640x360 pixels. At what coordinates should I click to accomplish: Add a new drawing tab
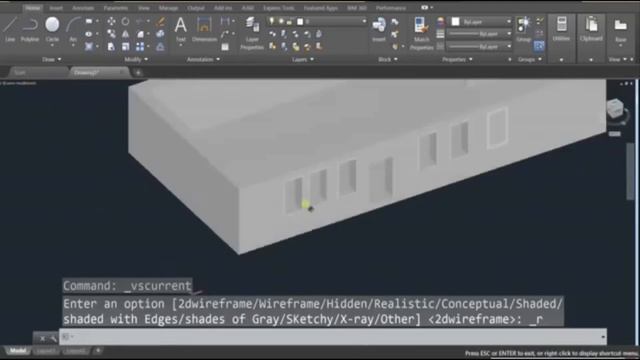(x=138, y=73)
